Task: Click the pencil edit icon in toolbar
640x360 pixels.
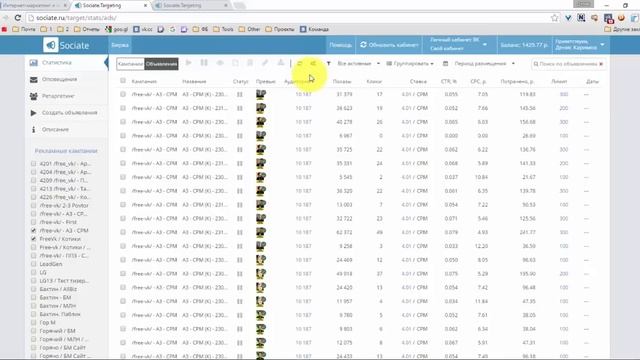Action: [x=265, y=63]
